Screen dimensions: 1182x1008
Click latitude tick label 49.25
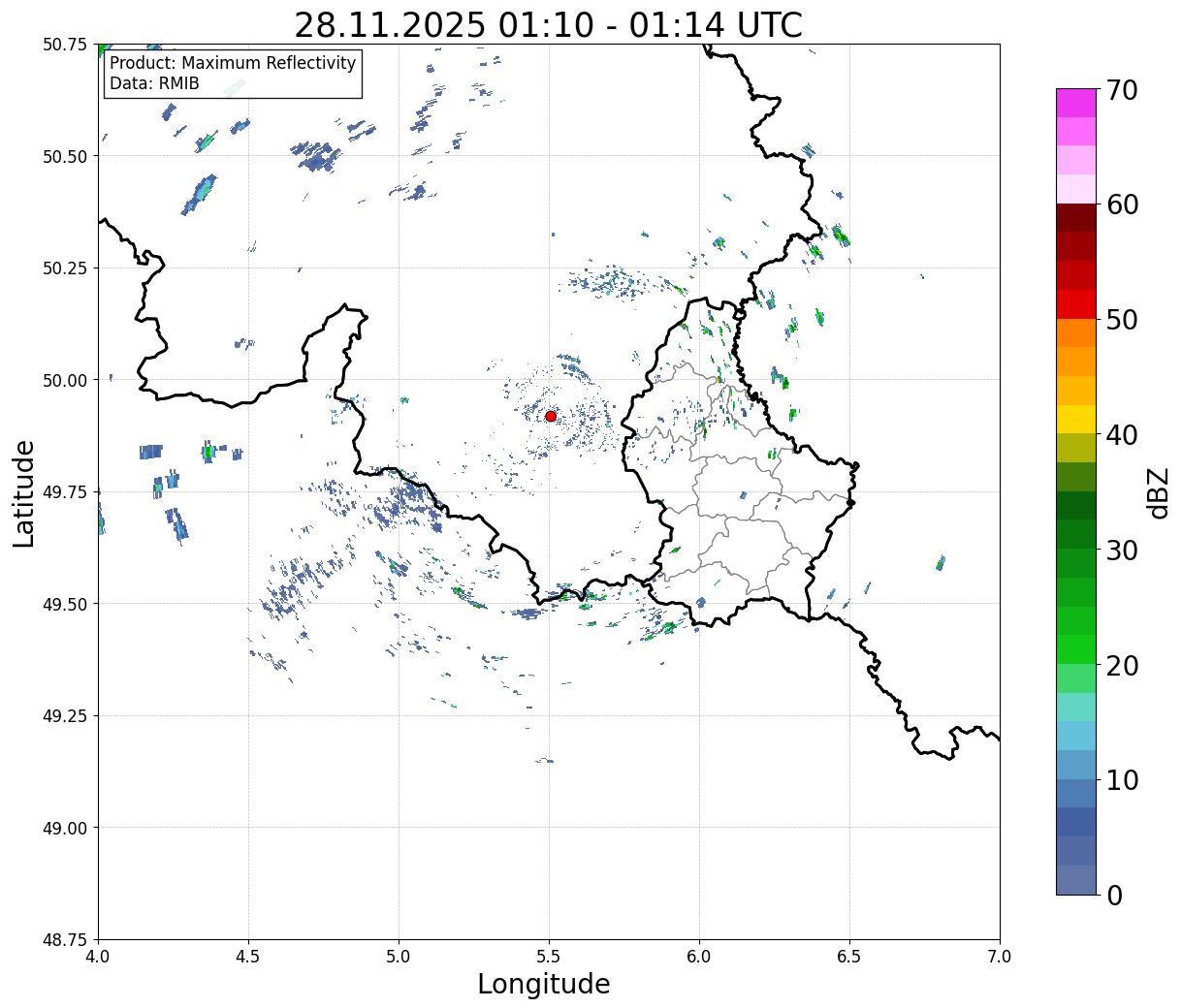pos(65,716)
